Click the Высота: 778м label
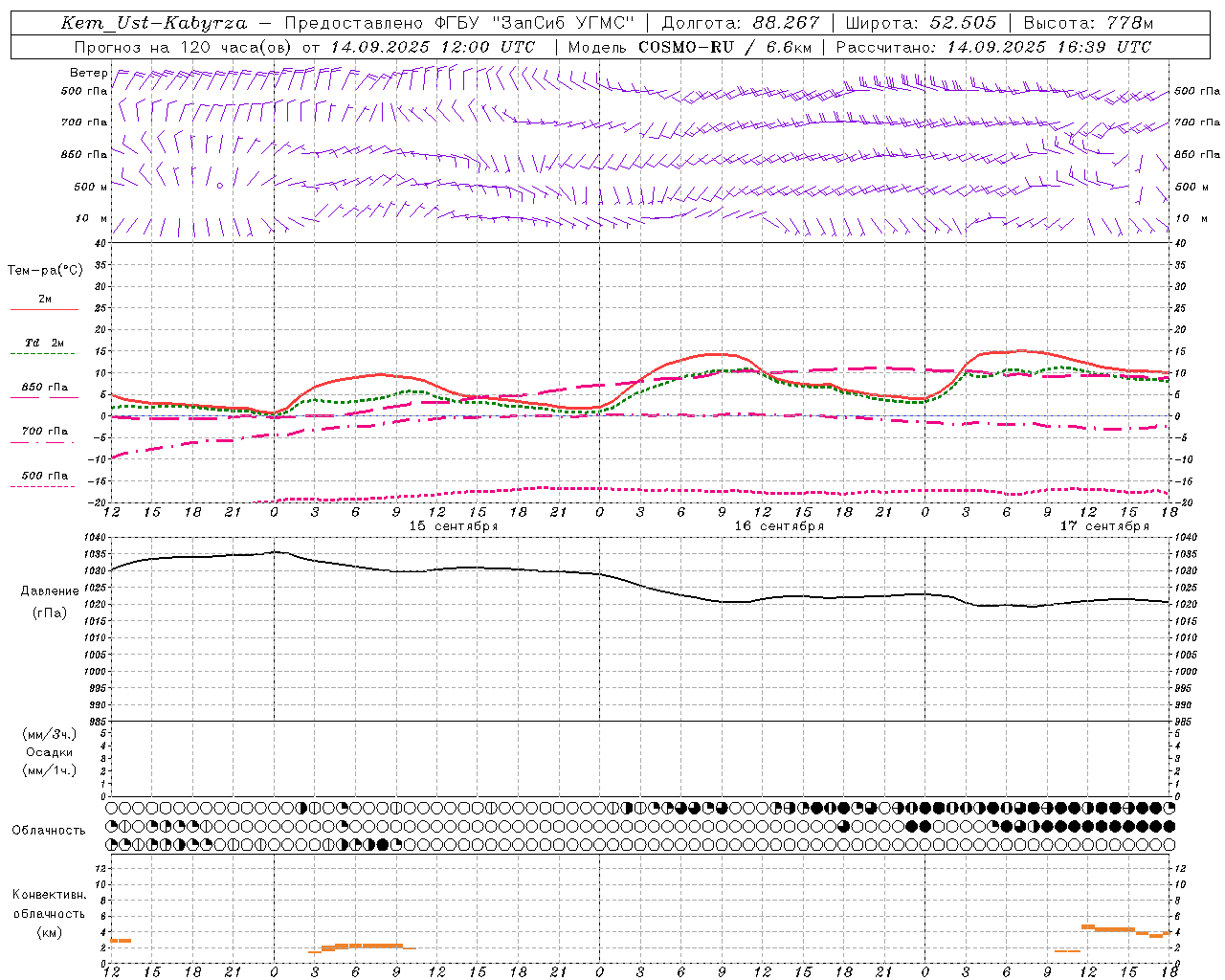 pyautogui.click(x=1088, y=23)
